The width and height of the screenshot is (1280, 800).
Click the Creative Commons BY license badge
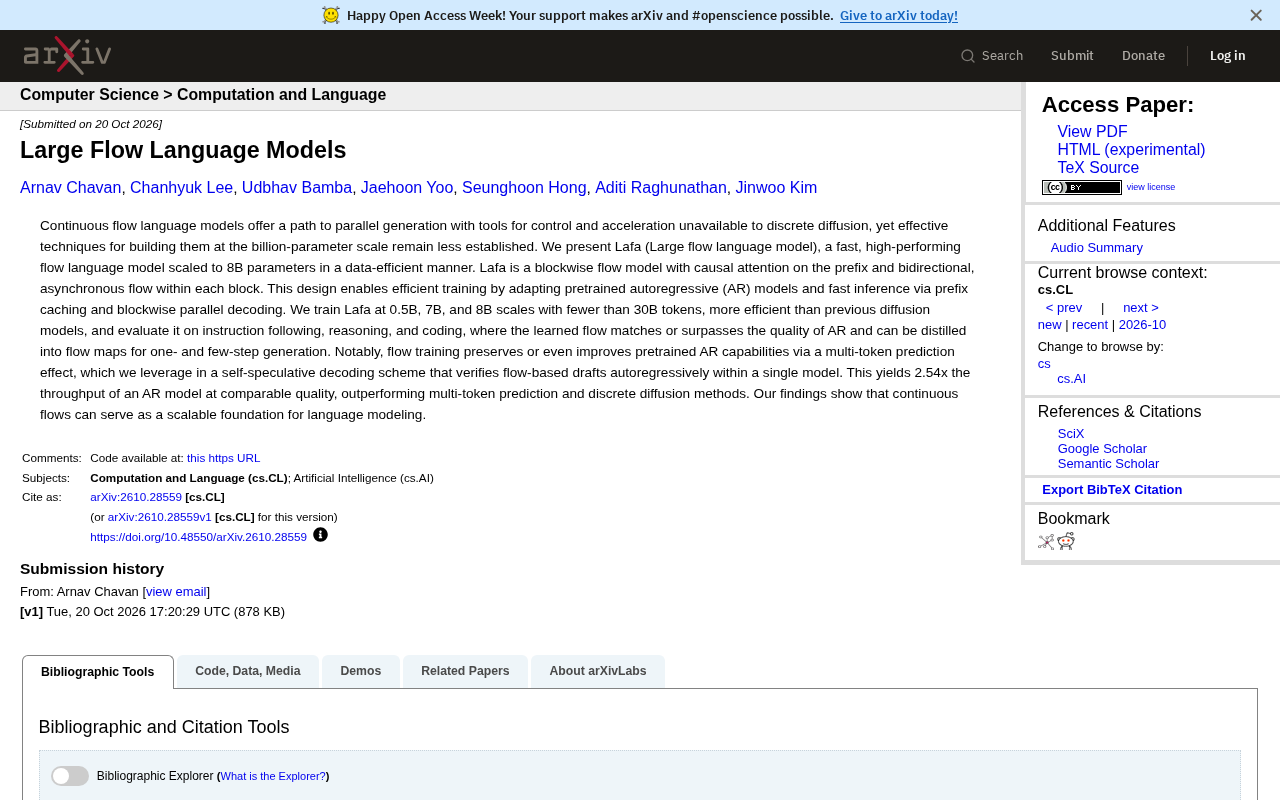coord(1081,187)
